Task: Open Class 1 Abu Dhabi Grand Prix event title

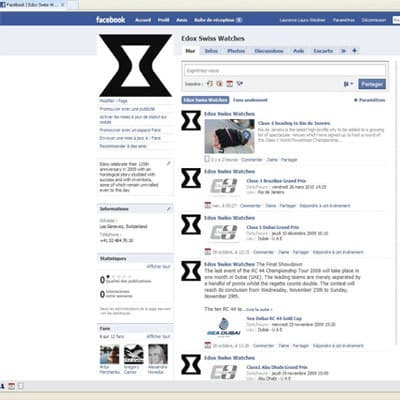Action: pyautogui.click(x=277, y=367)
